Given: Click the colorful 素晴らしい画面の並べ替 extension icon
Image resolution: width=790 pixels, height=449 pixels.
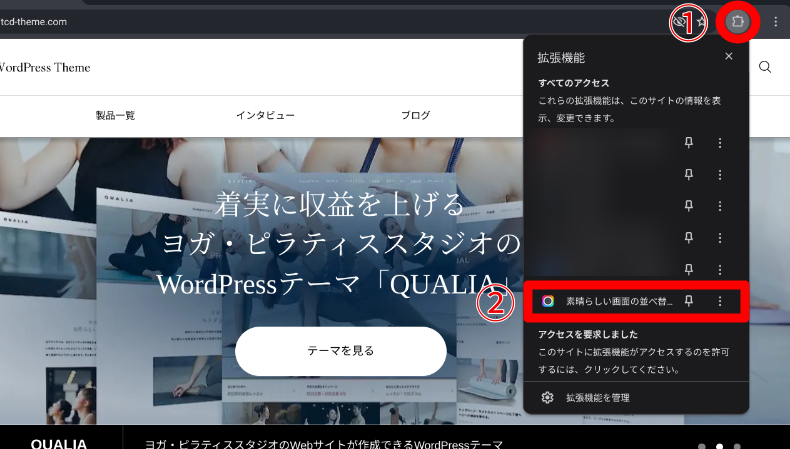Looking at the screenshot, I should [548, 301].
